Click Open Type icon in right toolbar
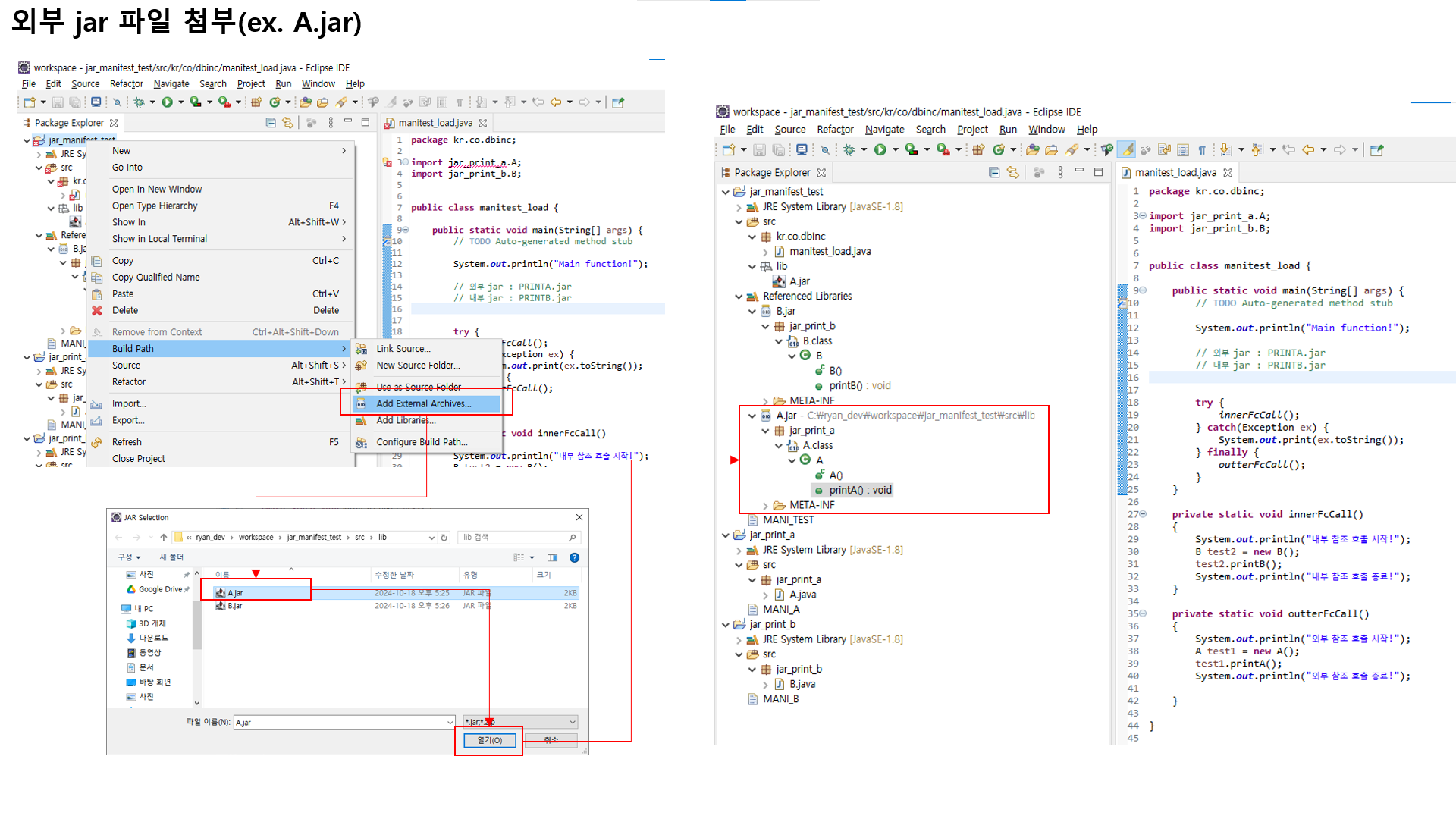This screenshot has width=1456, height=819. [x=1033, y=150]
